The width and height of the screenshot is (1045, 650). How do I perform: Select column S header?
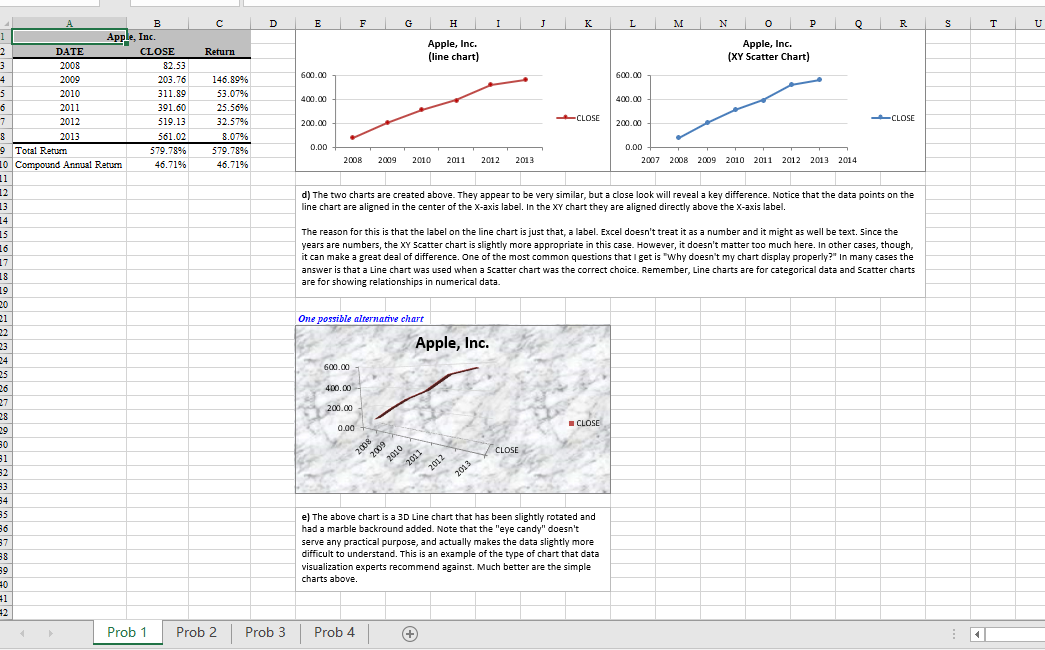click(x=948, y=23)
